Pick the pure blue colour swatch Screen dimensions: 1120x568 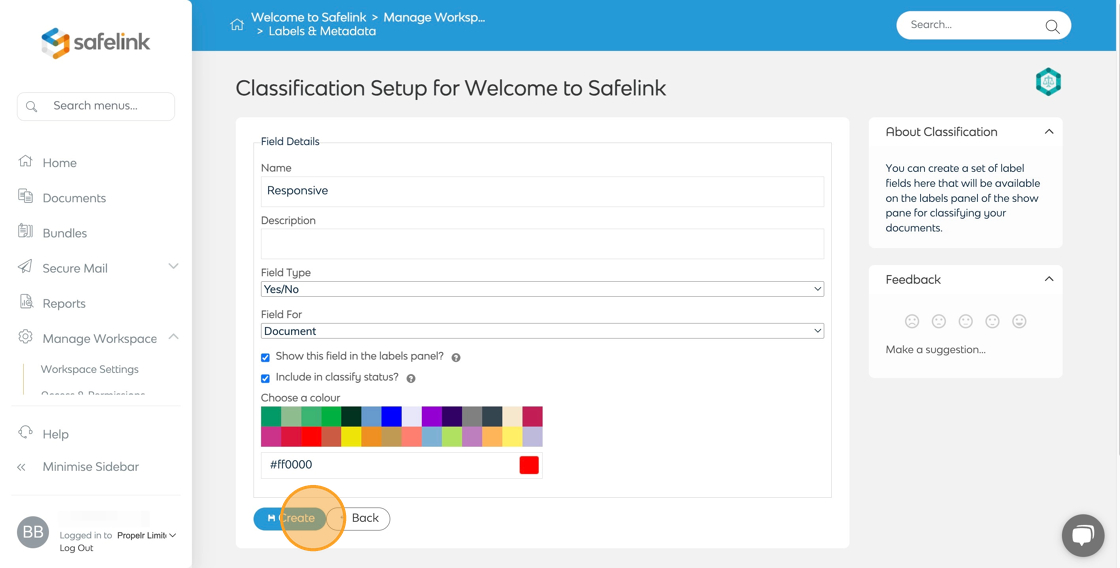(391, 416)
